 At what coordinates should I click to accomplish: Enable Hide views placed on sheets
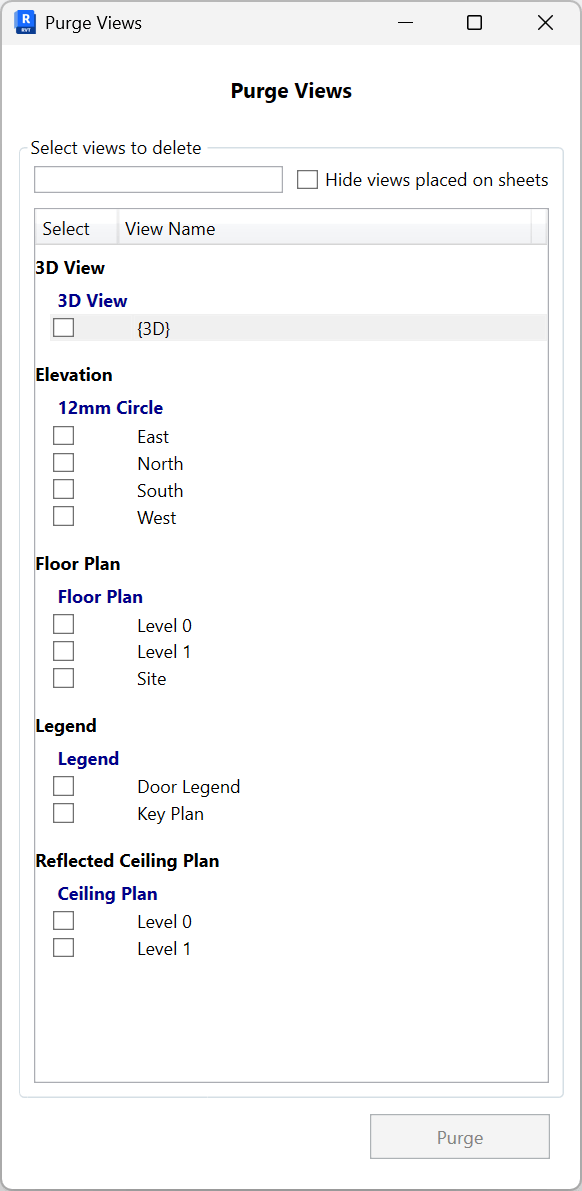pyautogui.click(x=308, y=179)
